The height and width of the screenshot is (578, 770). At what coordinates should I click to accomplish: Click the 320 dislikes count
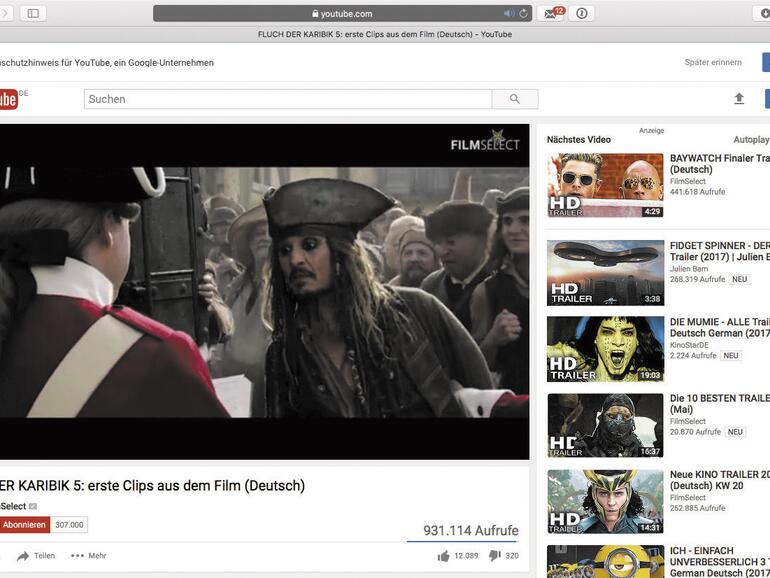coord(512,555)
